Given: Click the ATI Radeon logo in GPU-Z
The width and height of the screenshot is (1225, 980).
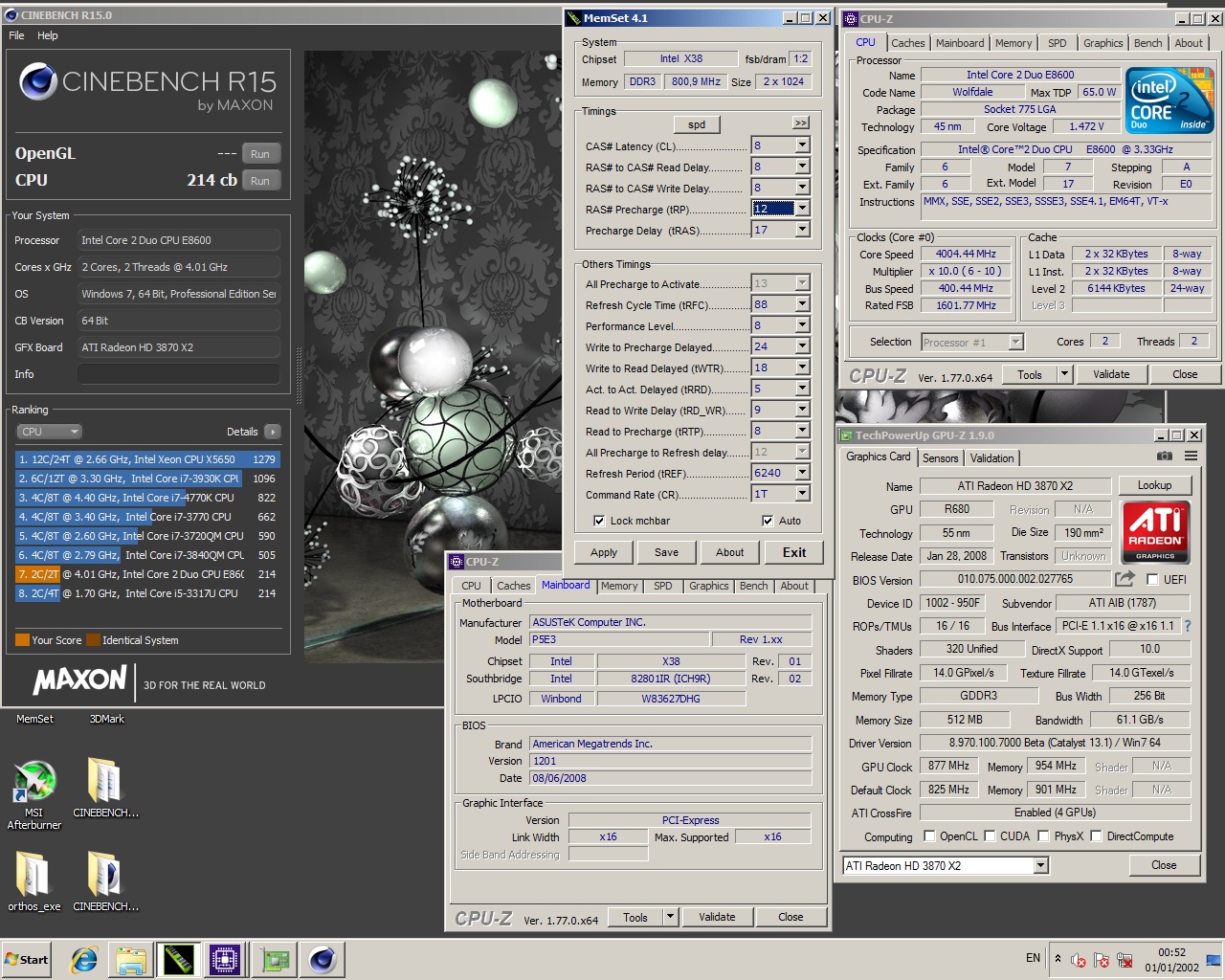Looking at the screenshot, I should (x=1155, y=531).
